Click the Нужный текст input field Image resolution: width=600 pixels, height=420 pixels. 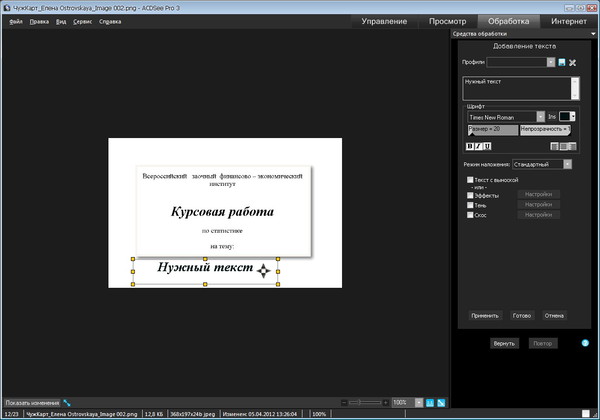[517, 88]
